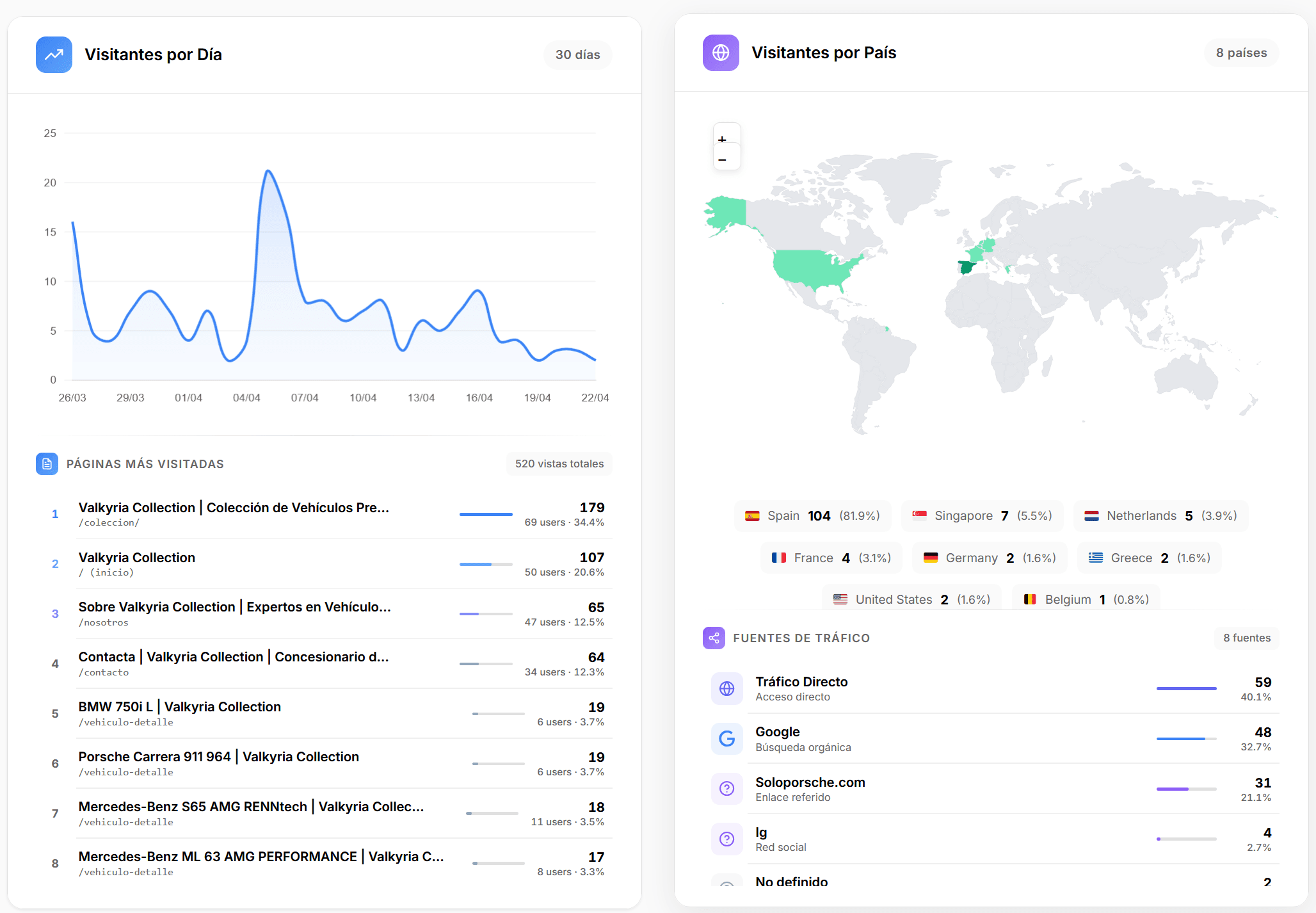Open the Contacta Valkyria Collection page row
This screenshot has height=913, width=1316.
pyautogui.click(x=324, y=664)
